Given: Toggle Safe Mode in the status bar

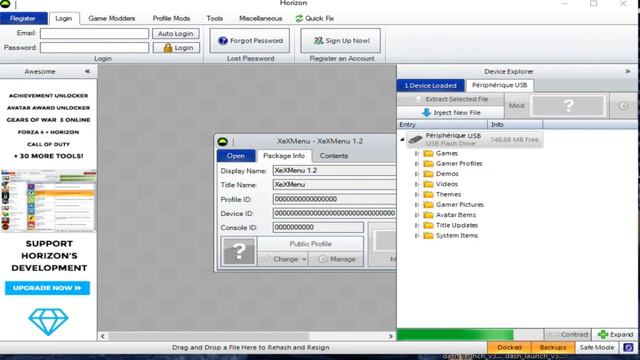Looking at the screenshot, I should click(x=596, y=347).
